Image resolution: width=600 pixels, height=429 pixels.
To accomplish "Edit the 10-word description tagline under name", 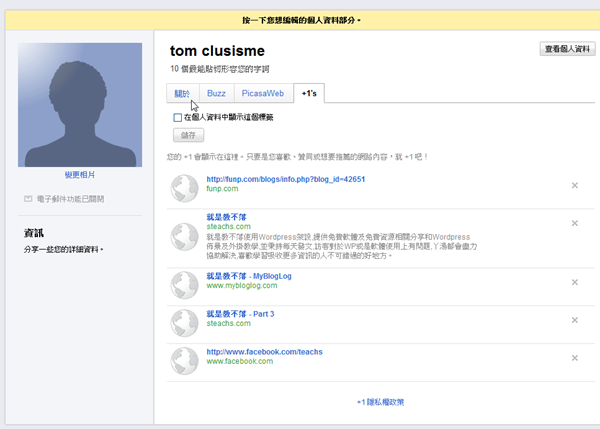I will (x=220, y=69).
